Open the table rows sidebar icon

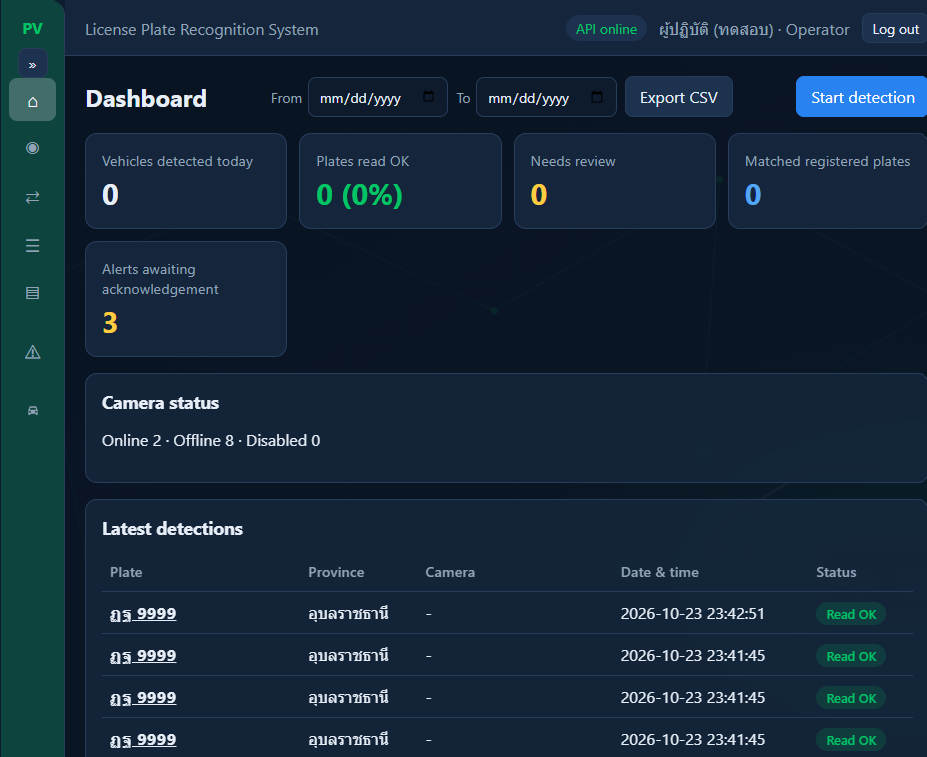coord(33,293)
